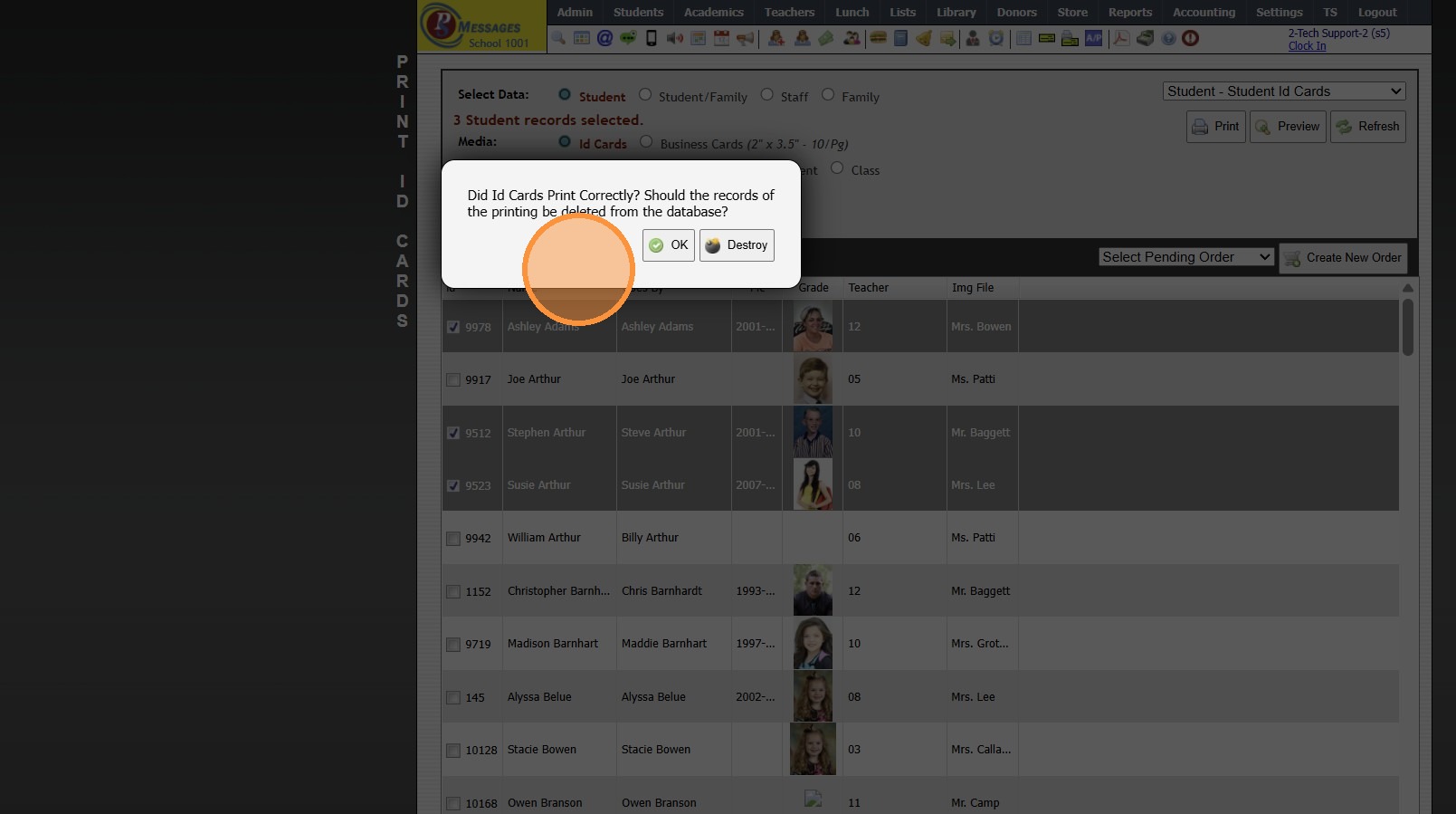The image size is (1456, 814).
Task: Click the hamburger lunch icon
Action: pos(878,38)
